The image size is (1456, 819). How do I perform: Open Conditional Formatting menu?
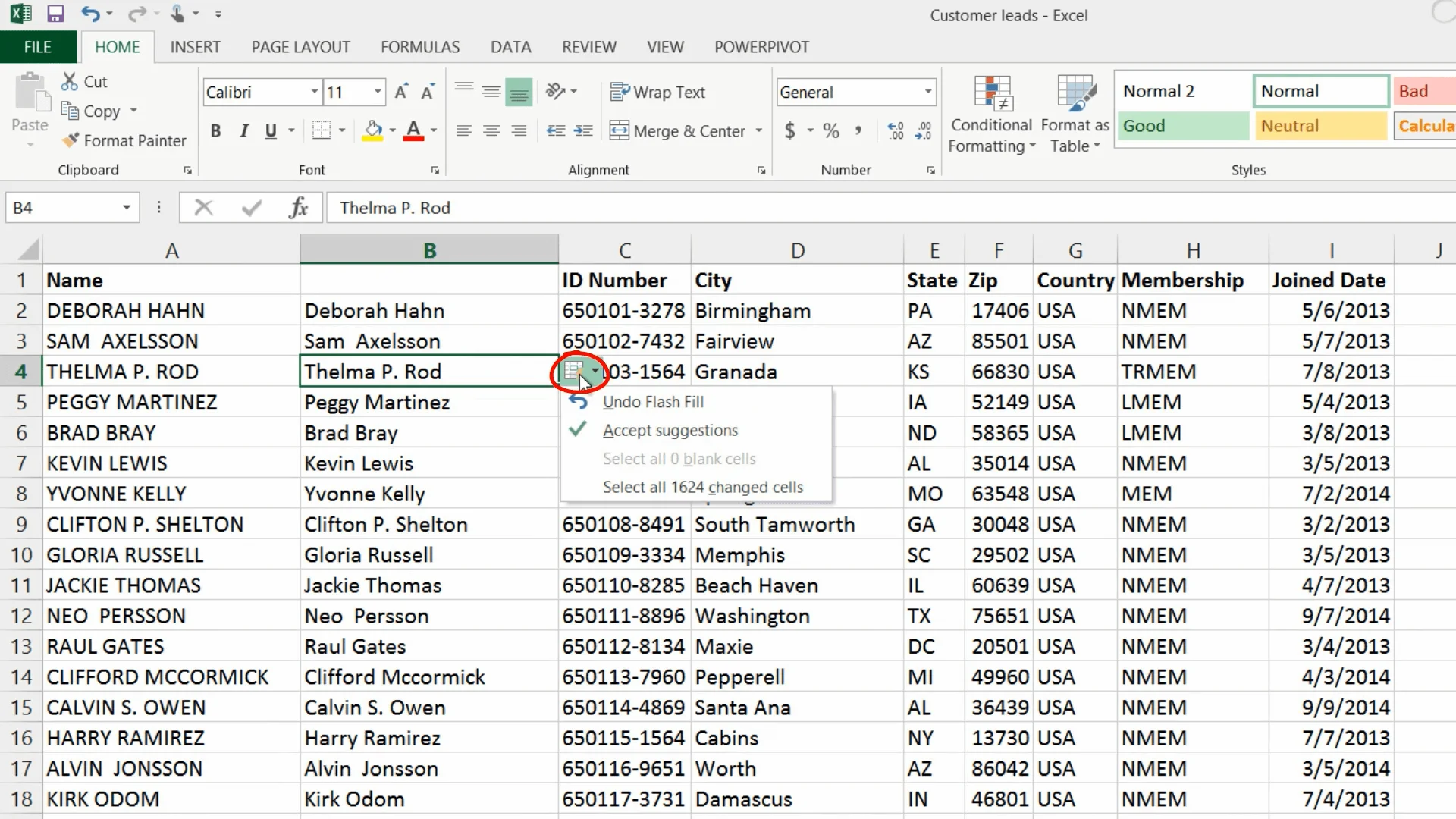pyautogui.click(x=992, y=114)
